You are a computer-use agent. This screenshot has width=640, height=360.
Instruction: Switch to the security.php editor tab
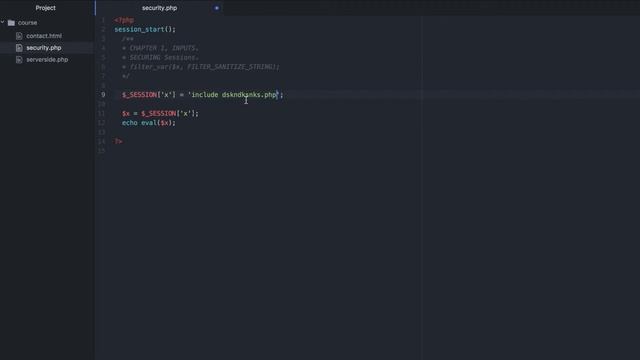pos(160,8)
